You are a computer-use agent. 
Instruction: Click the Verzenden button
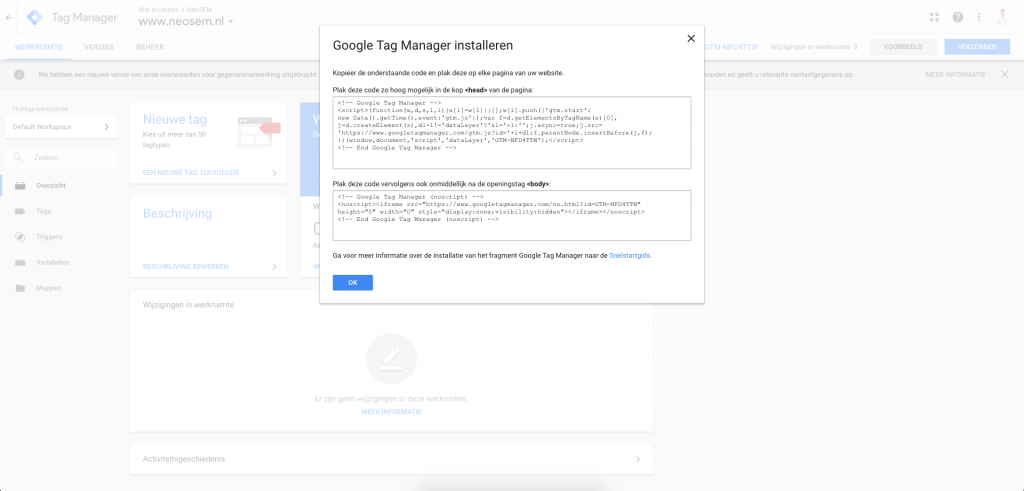click(x=977, y=47)
